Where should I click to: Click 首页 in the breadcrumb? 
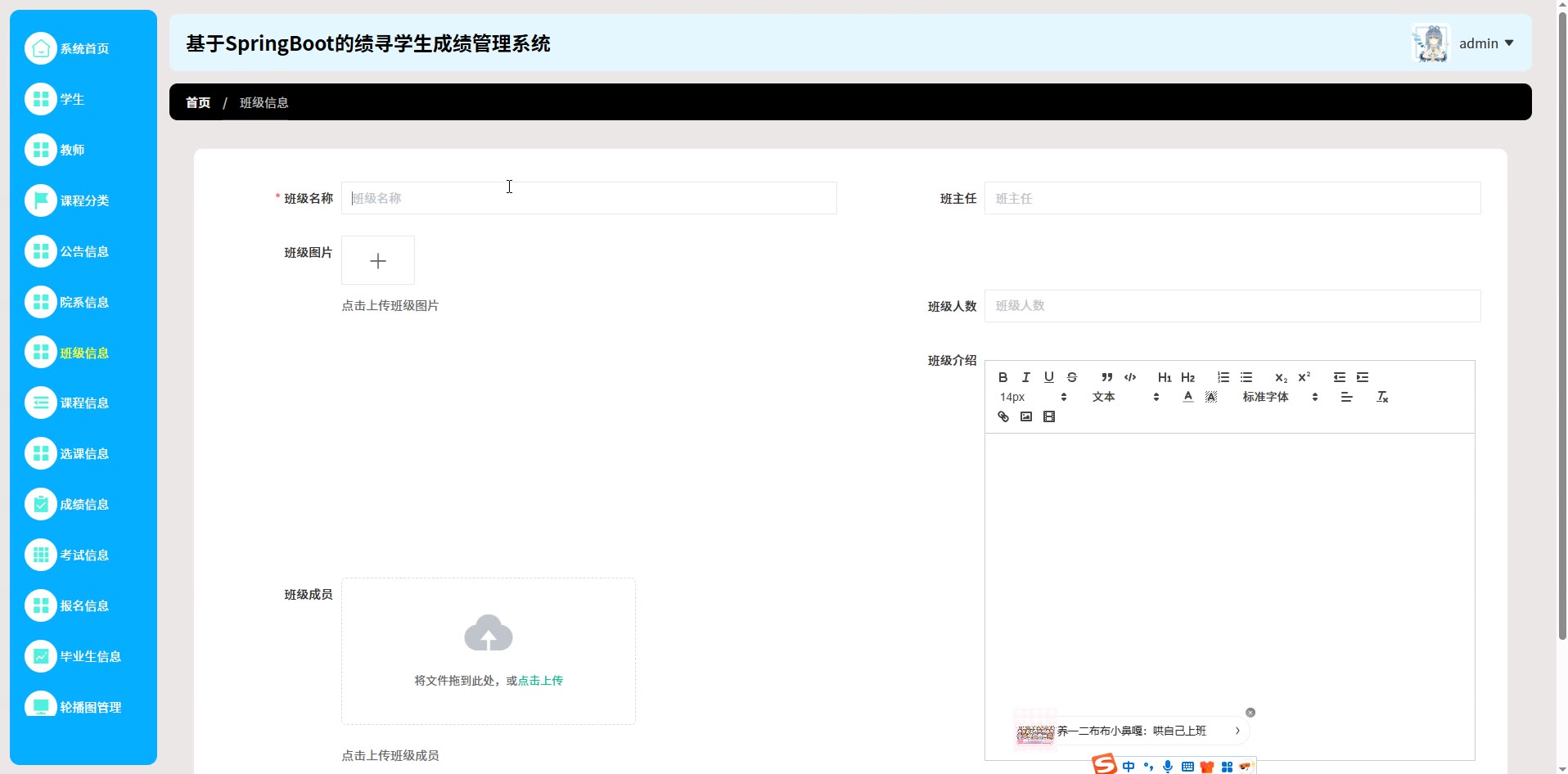(x=198, y=102)
